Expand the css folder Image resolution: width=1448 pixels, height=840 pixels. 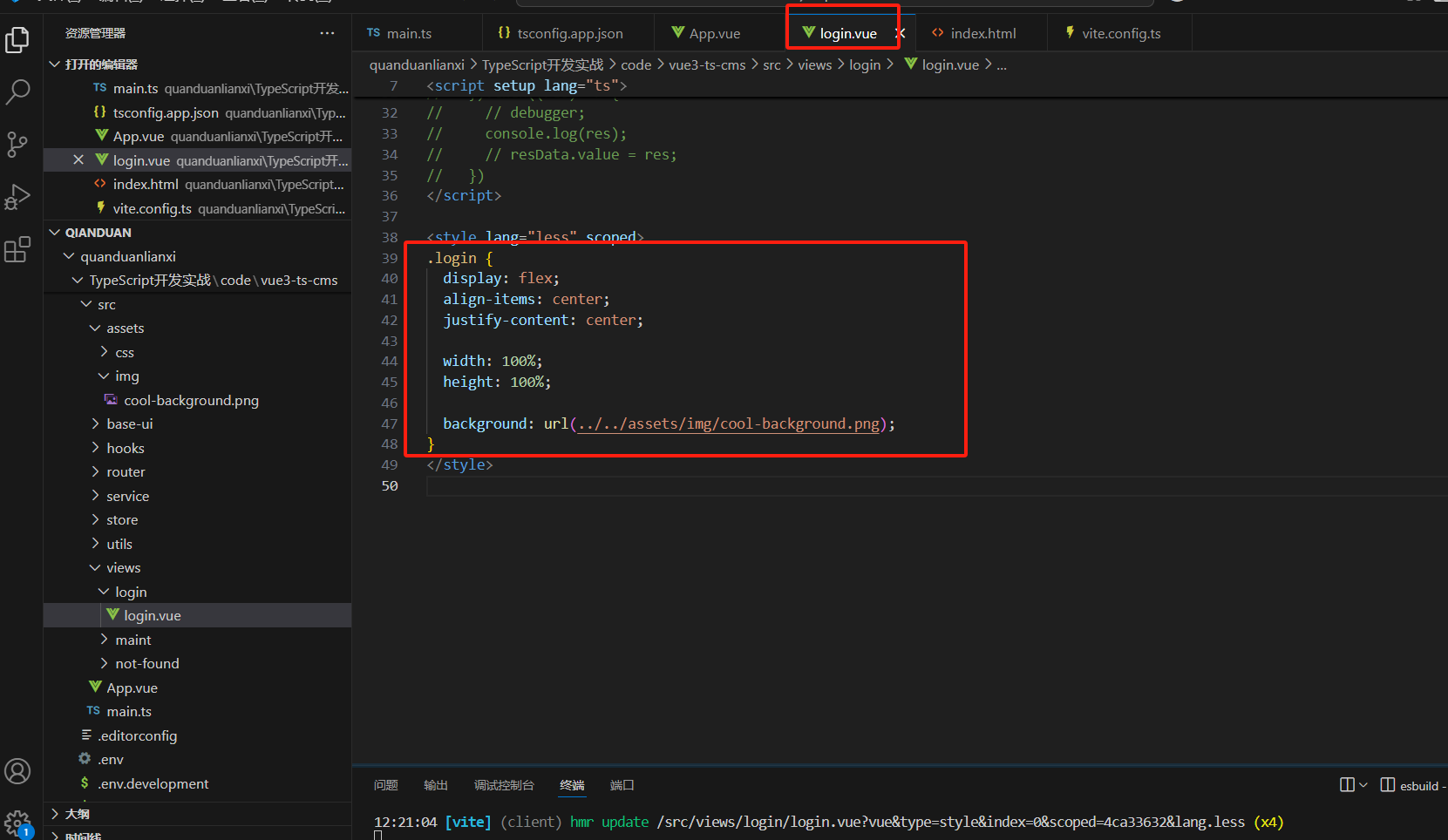point(104,352)
